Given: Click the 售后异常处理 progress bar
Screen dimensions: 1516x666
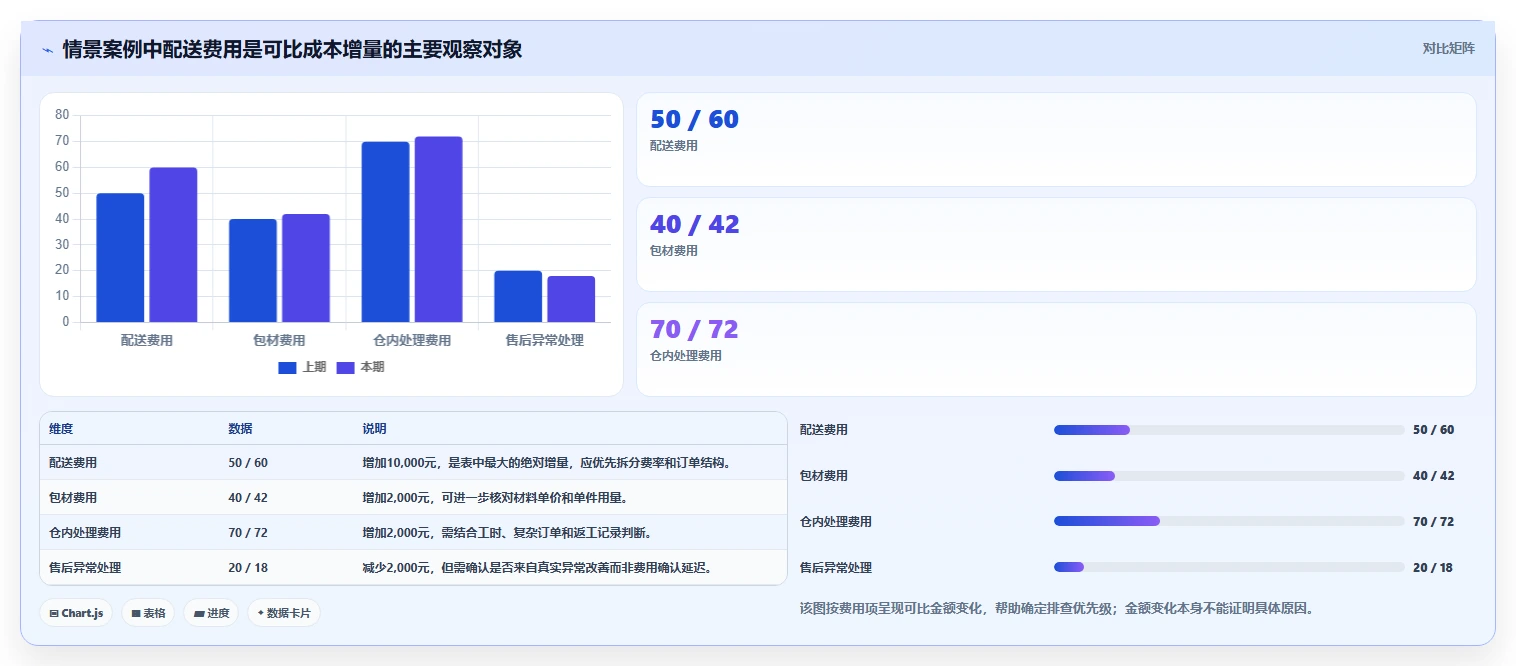Looking at the screenshot, I should point(1229,567).
